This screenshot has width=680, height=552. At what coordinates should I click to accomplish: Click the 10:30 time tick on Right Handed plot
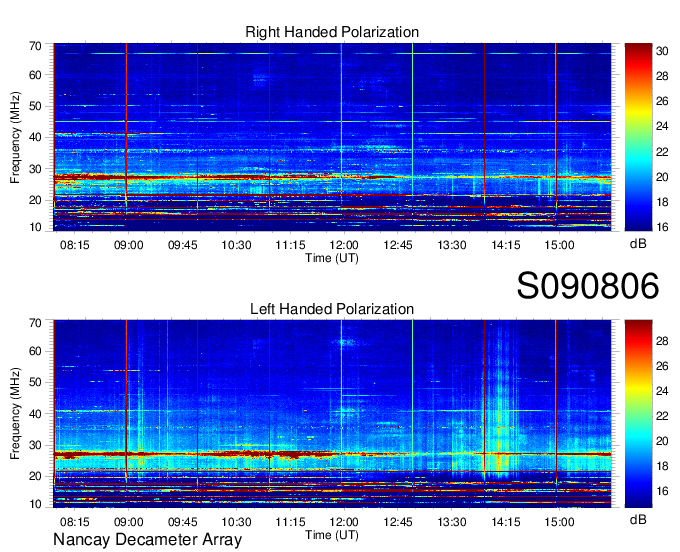tap(236, 245)
